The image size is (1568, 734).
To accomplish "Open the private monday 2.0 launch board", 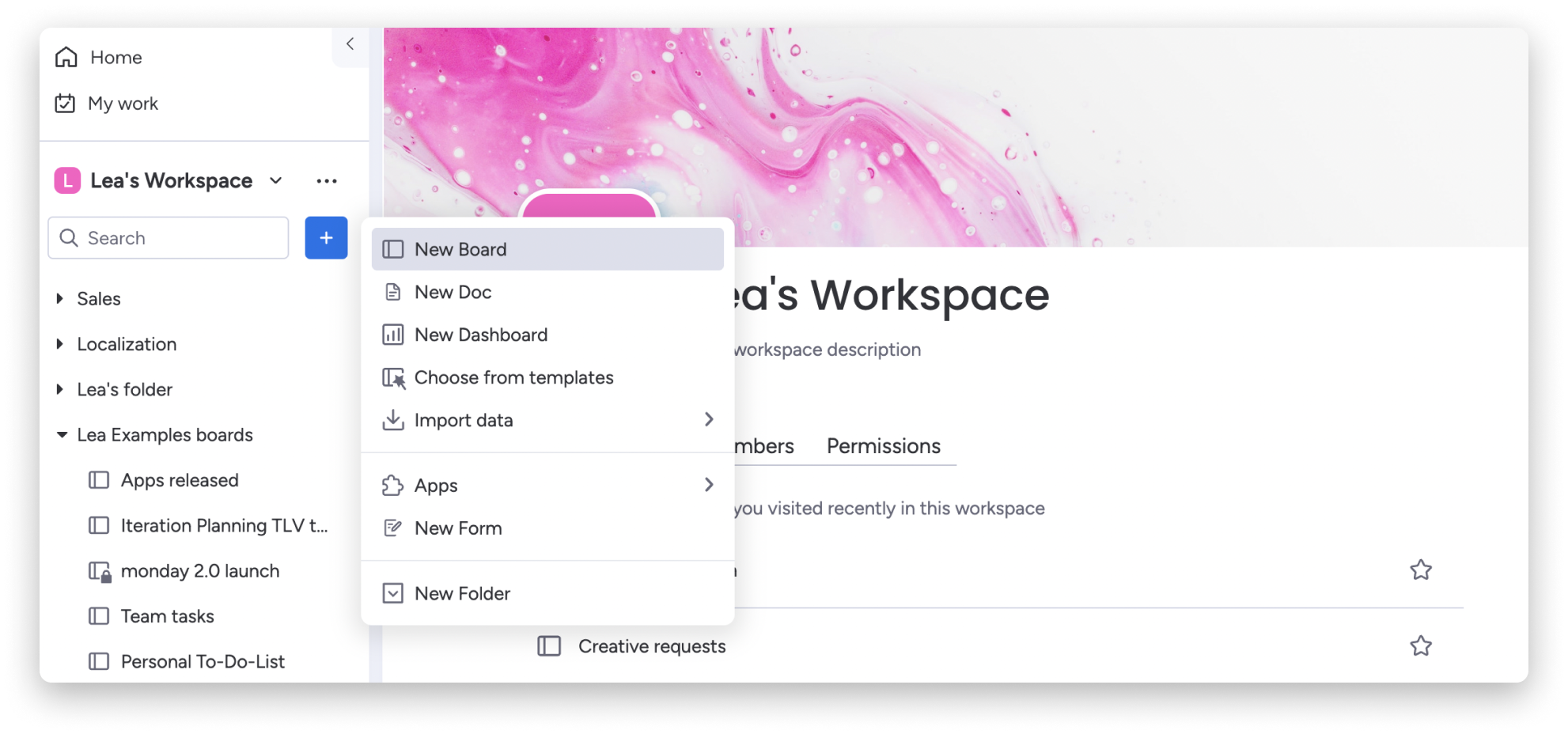I will click(x=200, y=571).
